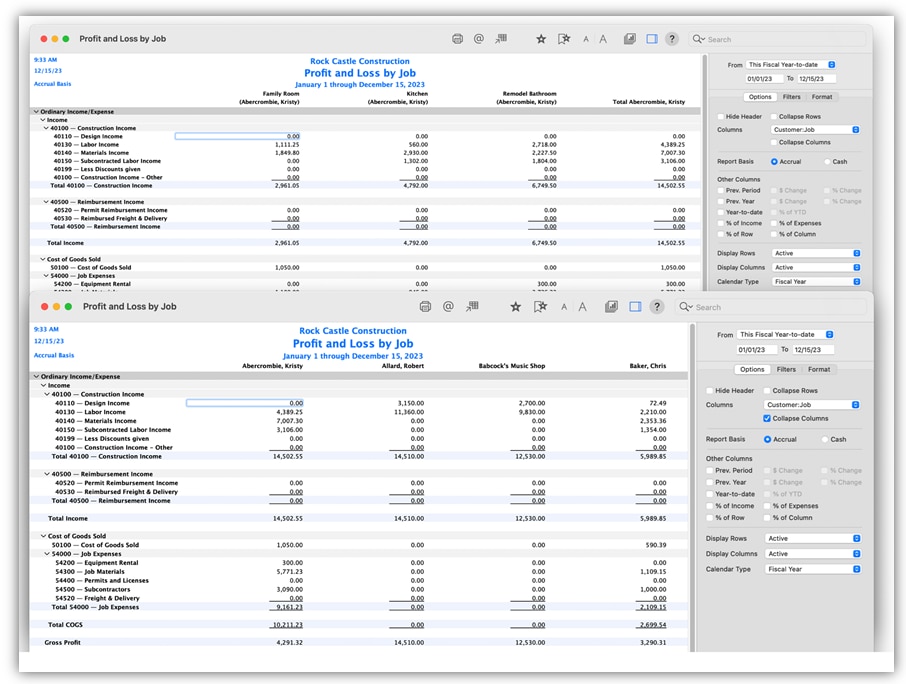Click the Help question mark icon
Image resolution: width=906 pixels, height=684 pixels.
point(659,307)
